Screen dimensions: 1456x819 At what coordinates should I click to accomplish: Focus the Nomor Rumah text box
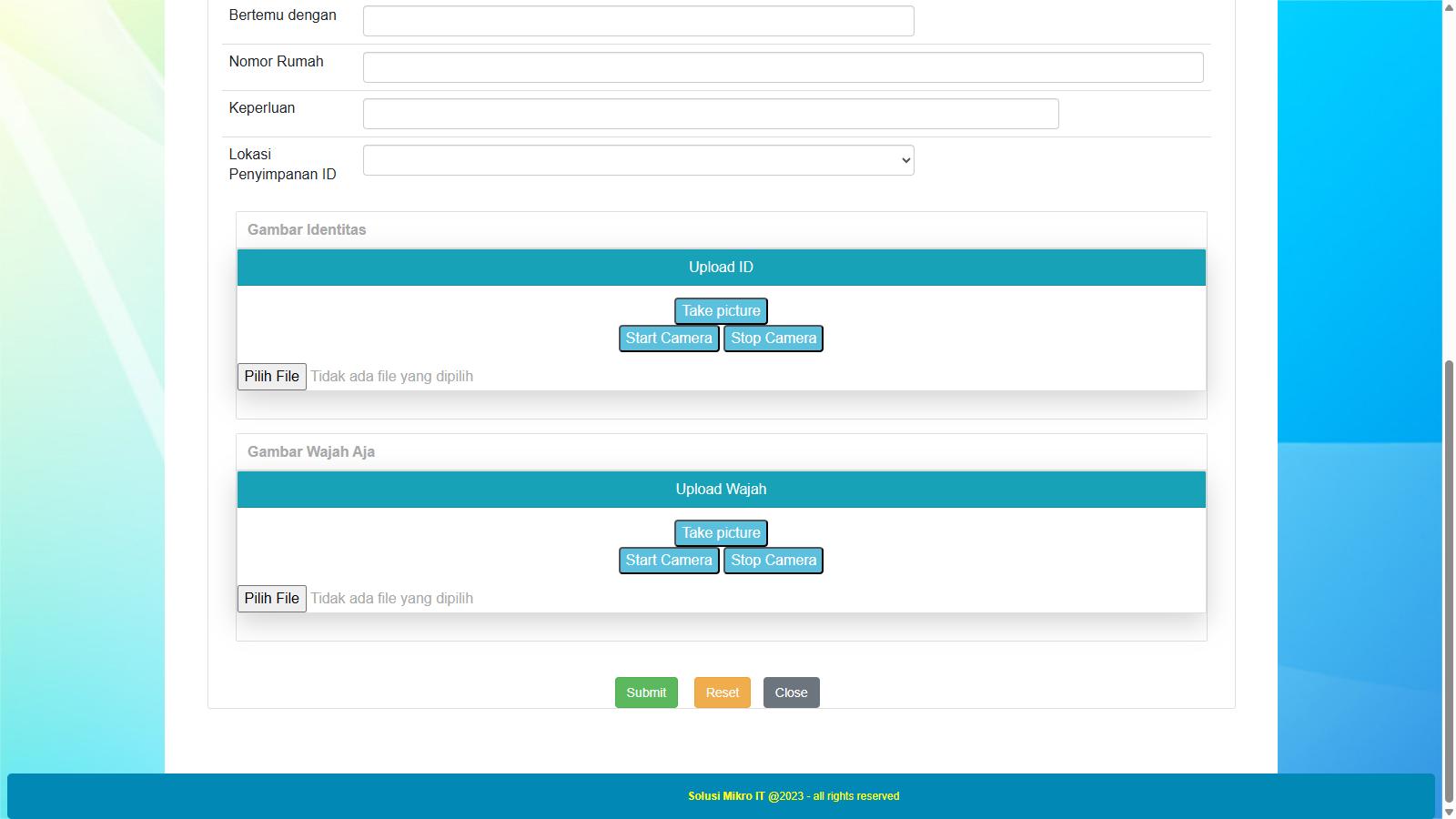[783, 67]
